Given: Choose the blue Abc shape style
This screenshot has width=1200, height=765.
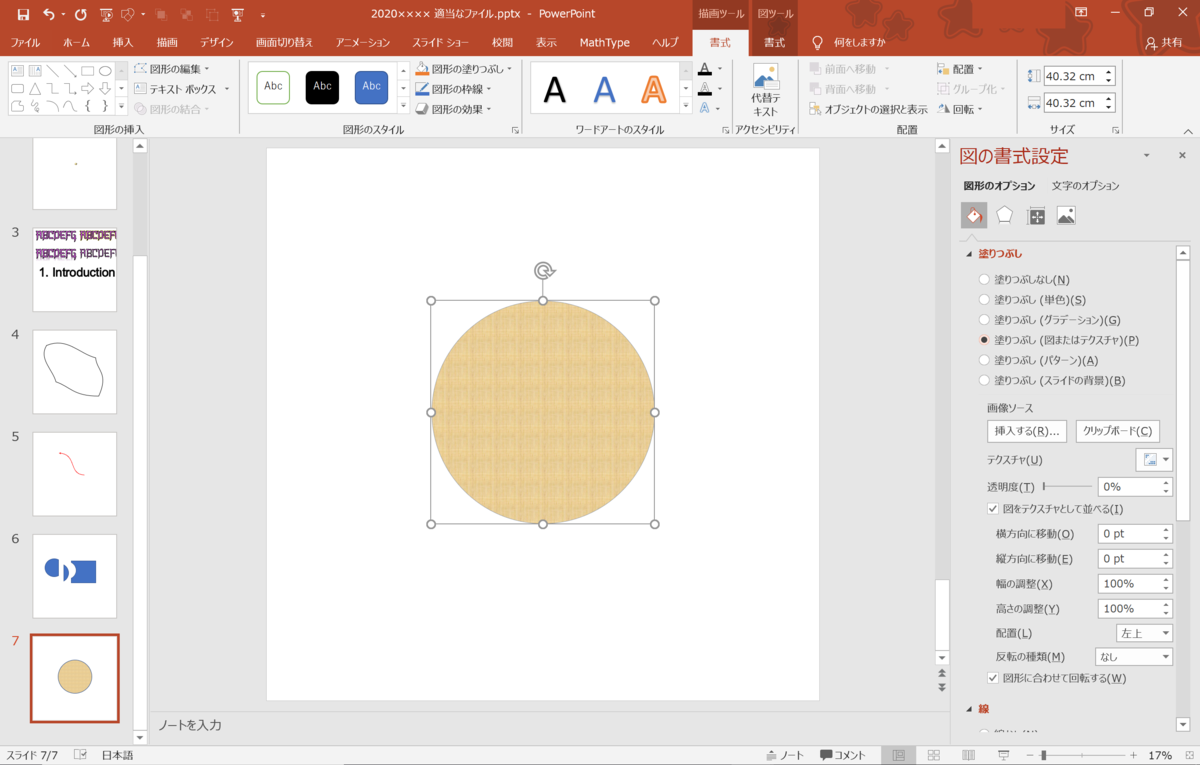Looking at the screenshot, I should 371,87.
